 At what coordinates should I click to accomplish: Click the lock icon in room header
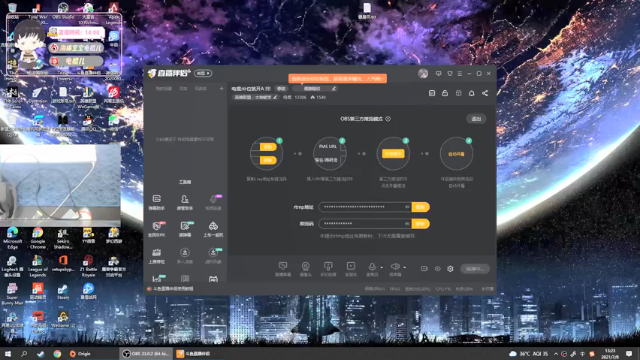(x=445, y=93)
